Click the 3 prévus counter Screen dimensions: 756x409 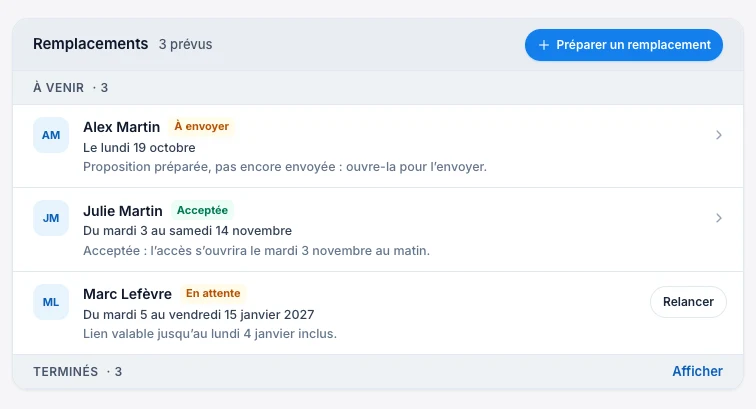pyautogui.click(x=186, y=44)
